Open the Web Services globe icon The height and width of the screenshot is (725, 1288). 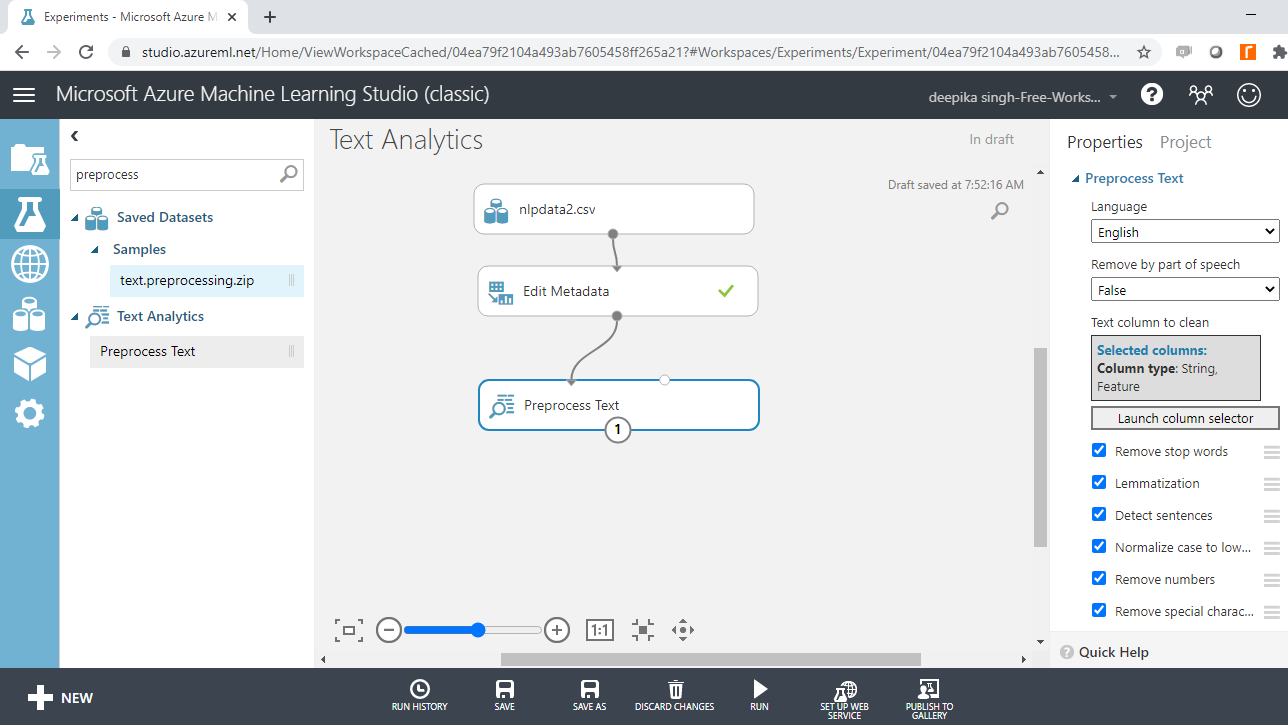point(29,265)
